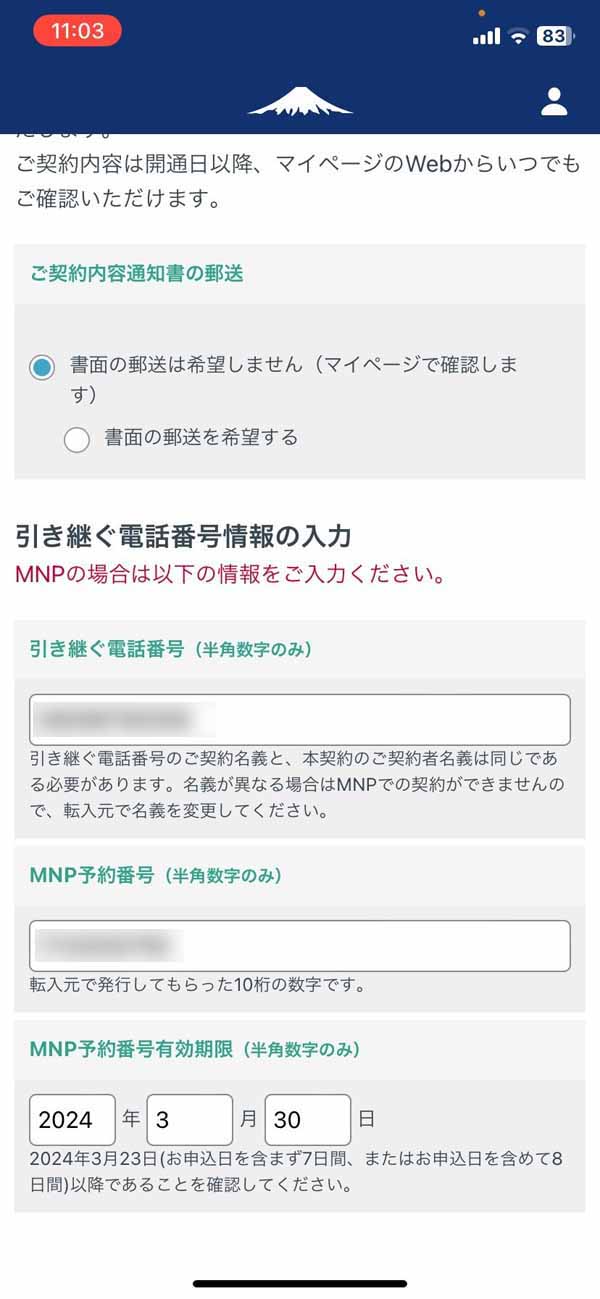Tap the masked phone number value
The width and height of the screenshot is (600, 1299).
tap(120, 718)
